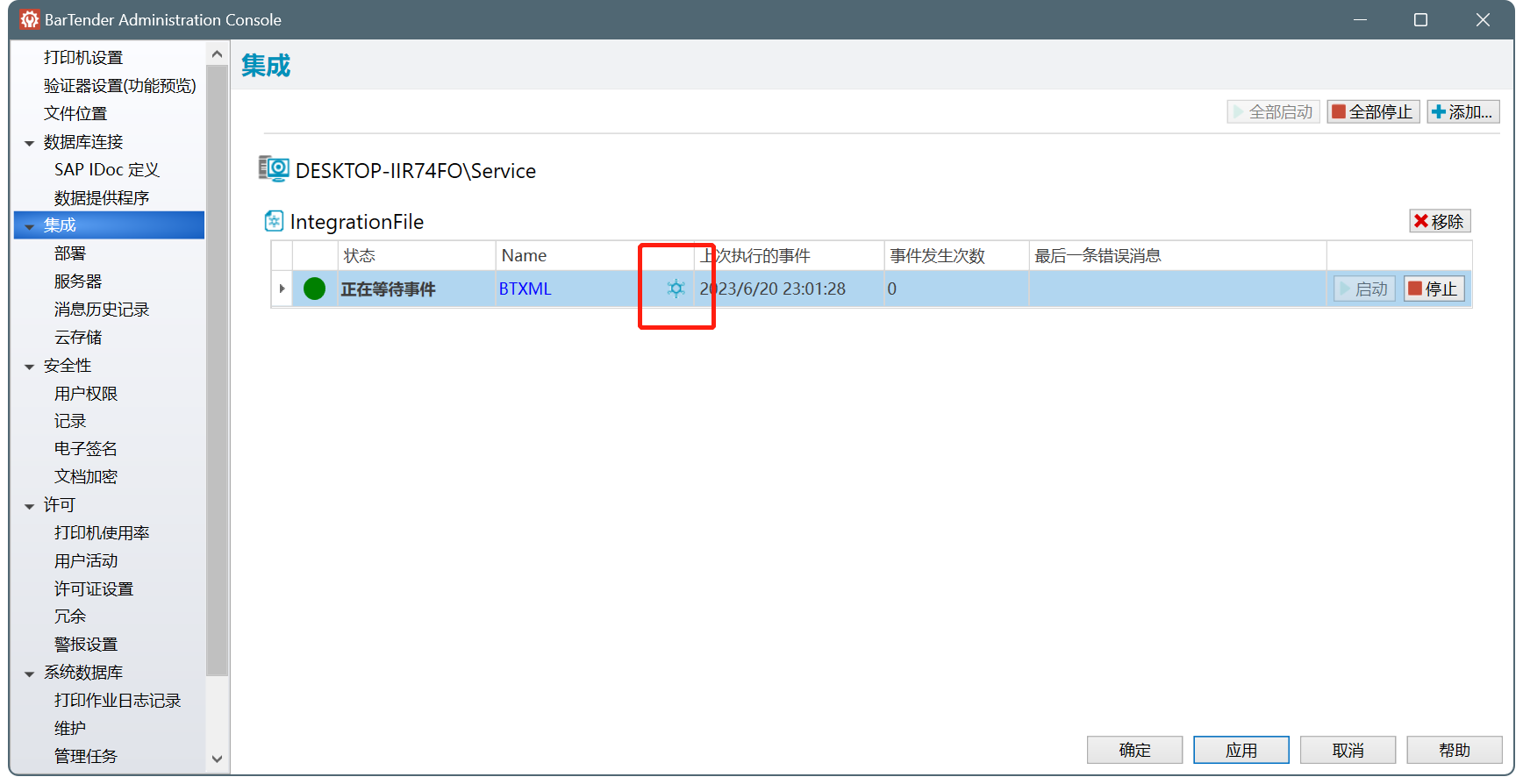Open 许可证设置 page
1523x784 pixels.
94,588
